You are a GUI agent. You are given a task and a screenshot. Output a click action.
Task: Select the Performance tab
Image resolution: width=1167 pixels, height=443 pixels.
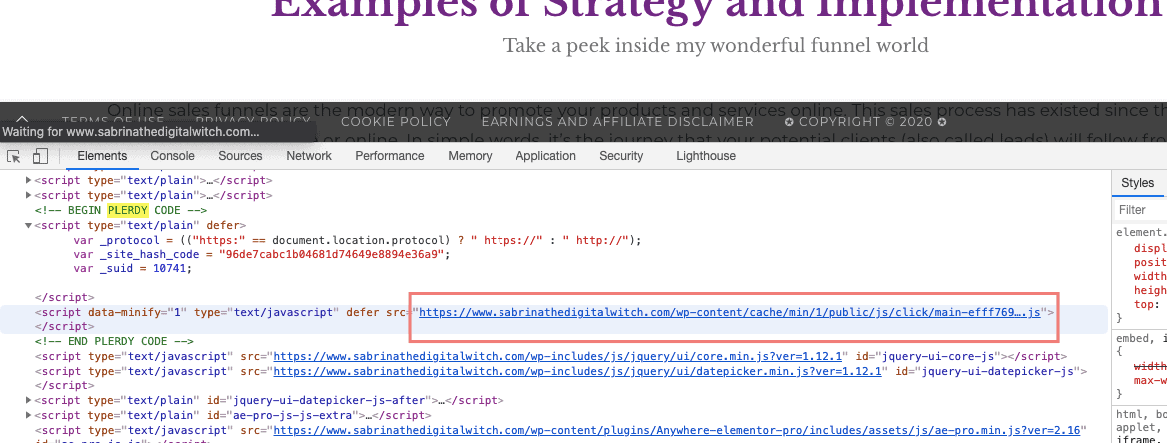[390, 156]
